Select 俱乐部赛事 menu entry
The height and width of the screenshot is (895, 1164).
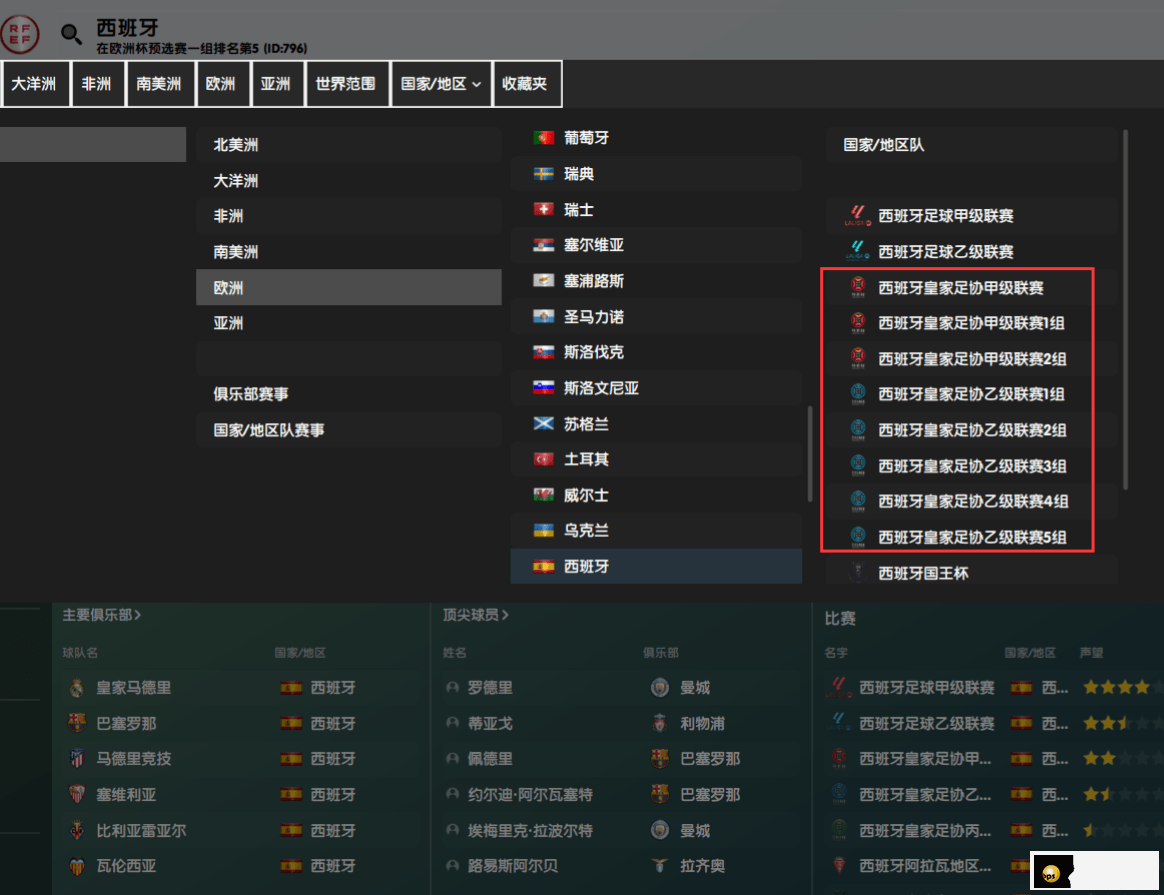pyautogui.click(x=349, y=394)
